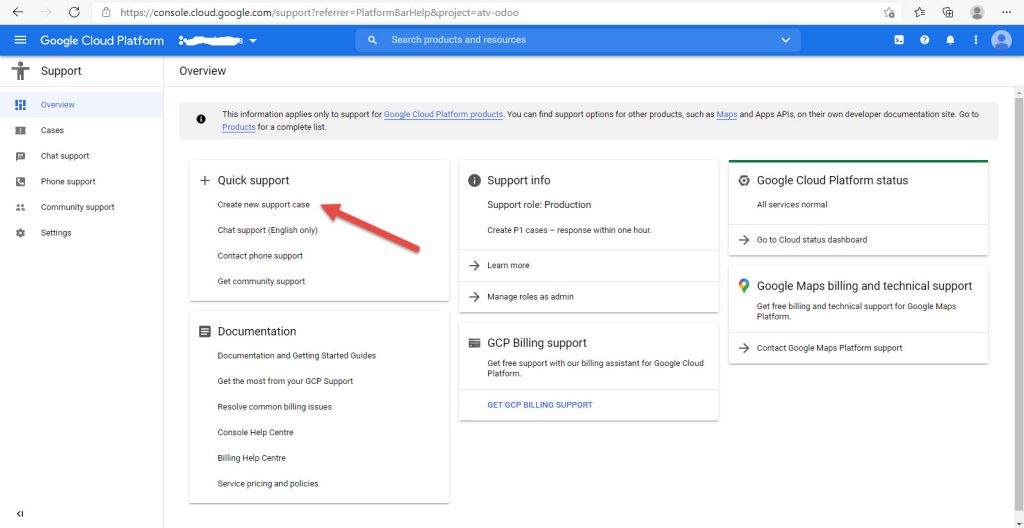
Task: Go to Cloud status dashboard
Action: (812, 239)
